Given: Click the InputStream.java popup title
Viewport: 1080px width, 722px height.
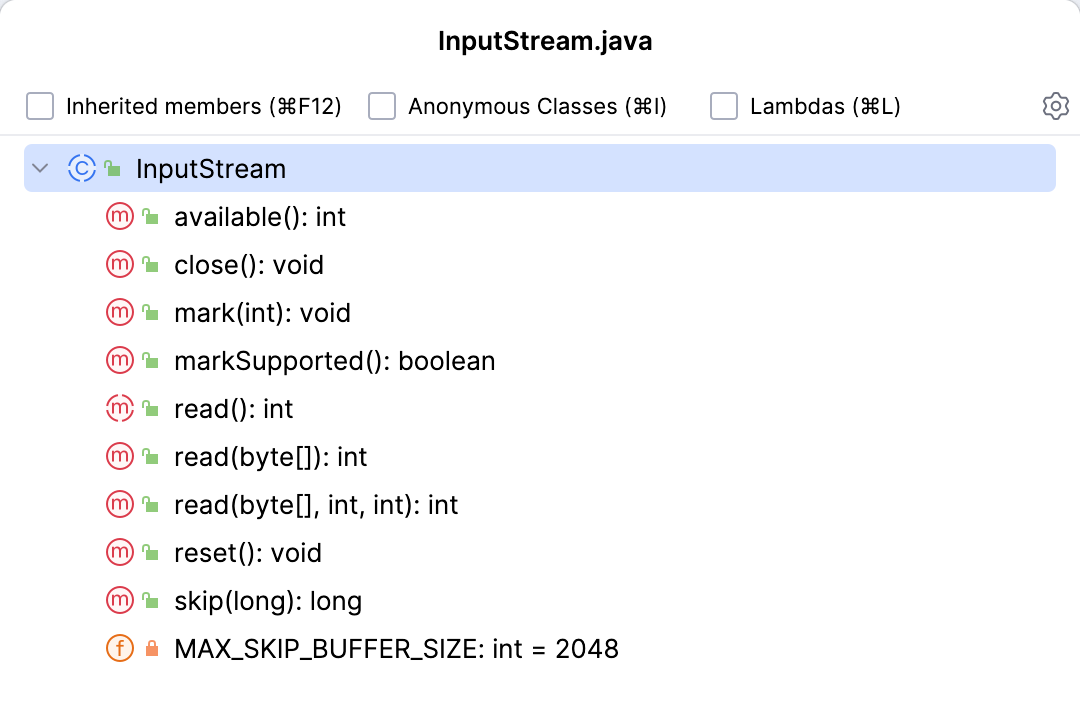Looking at the screenshot, I should (x=545, y=42).
